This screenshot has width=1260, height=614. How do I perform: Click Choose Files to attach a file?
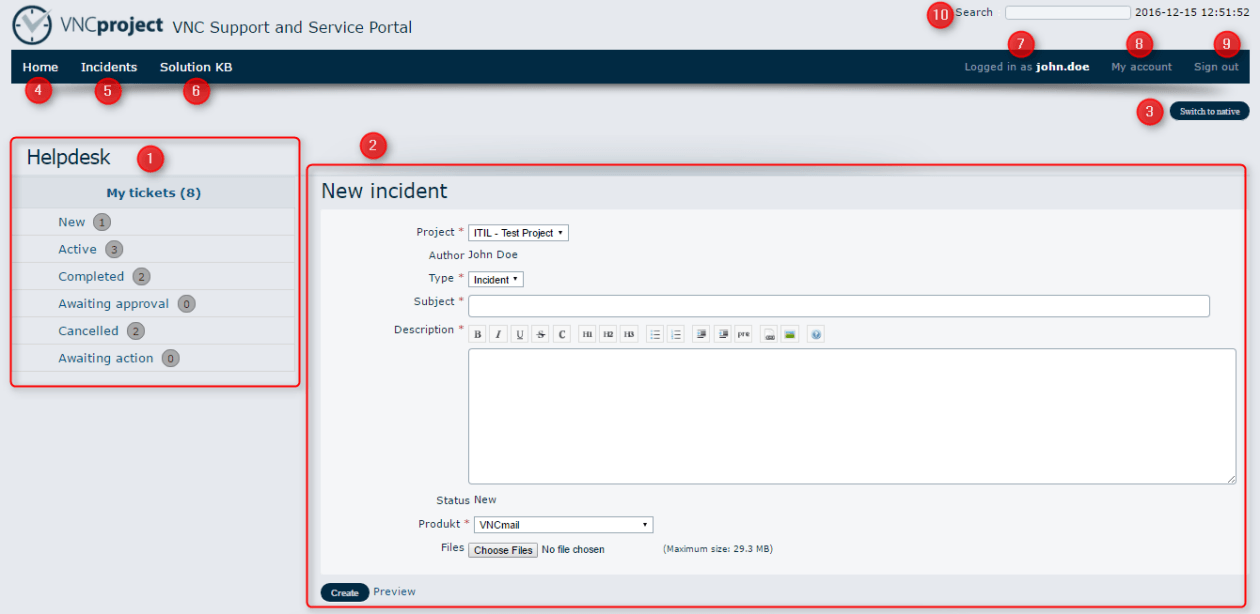click(503, 550)
